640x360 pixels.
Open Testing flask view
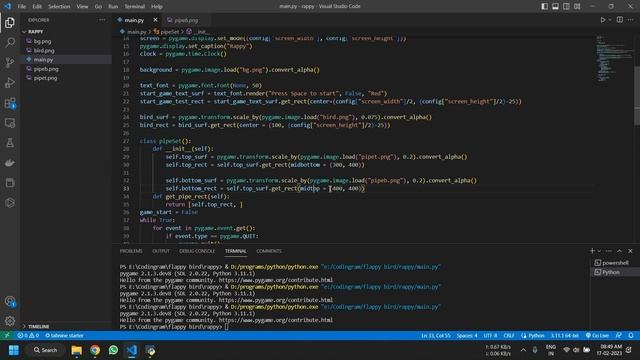tap(10, 143)
